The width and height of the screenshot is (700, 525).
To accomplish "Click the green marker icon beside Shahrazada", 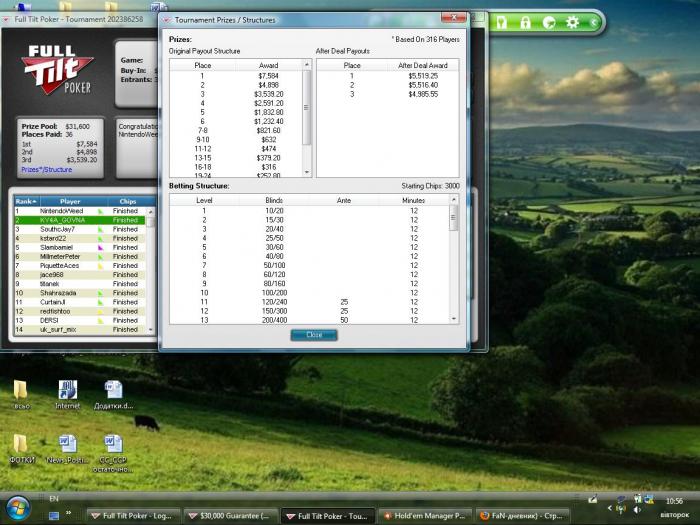I will 100,293.
